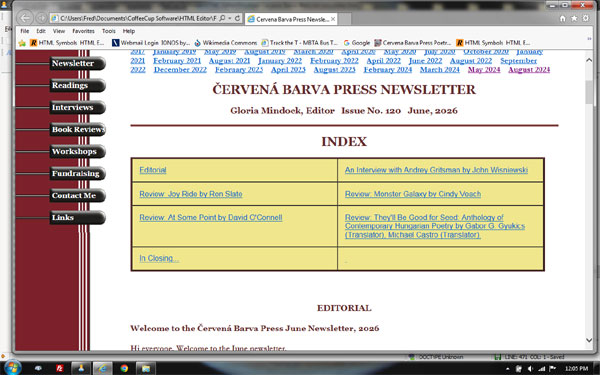Open Windows Explorer folder on taskbar
This screenshot has height=375, width=600.
tap(146, 368)
